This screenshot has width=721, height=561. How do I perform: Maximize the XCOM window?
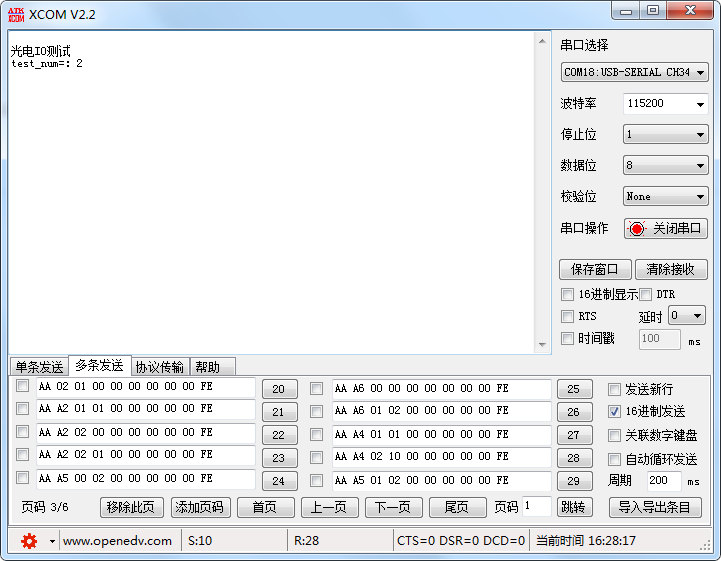click(652, 10)
